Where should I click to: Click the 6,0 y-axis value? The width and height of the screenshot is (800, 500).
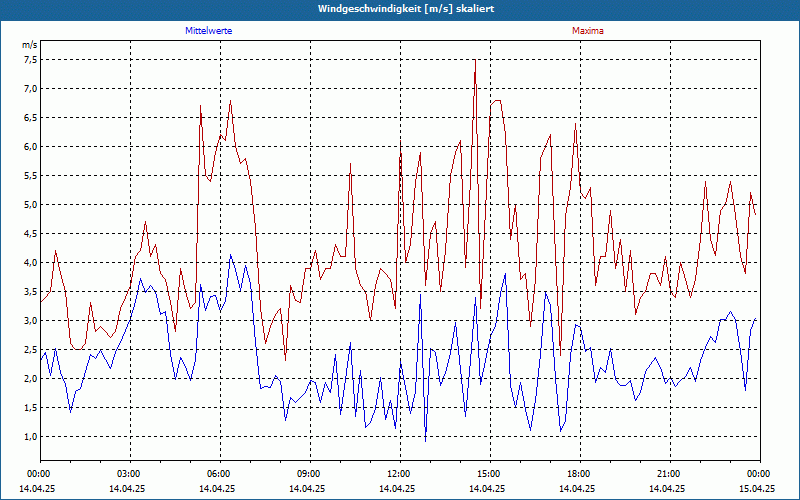pyautogui.click(x=31, y=147)
